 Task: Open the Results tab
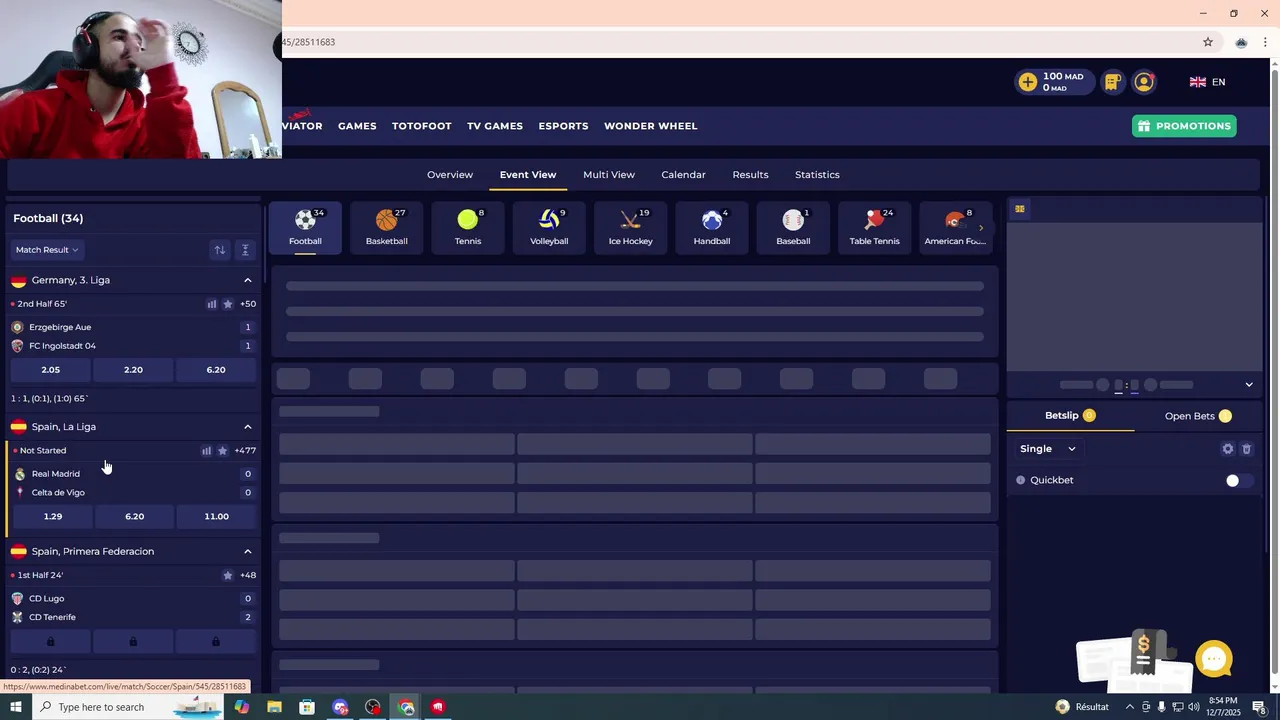point(750,175)
